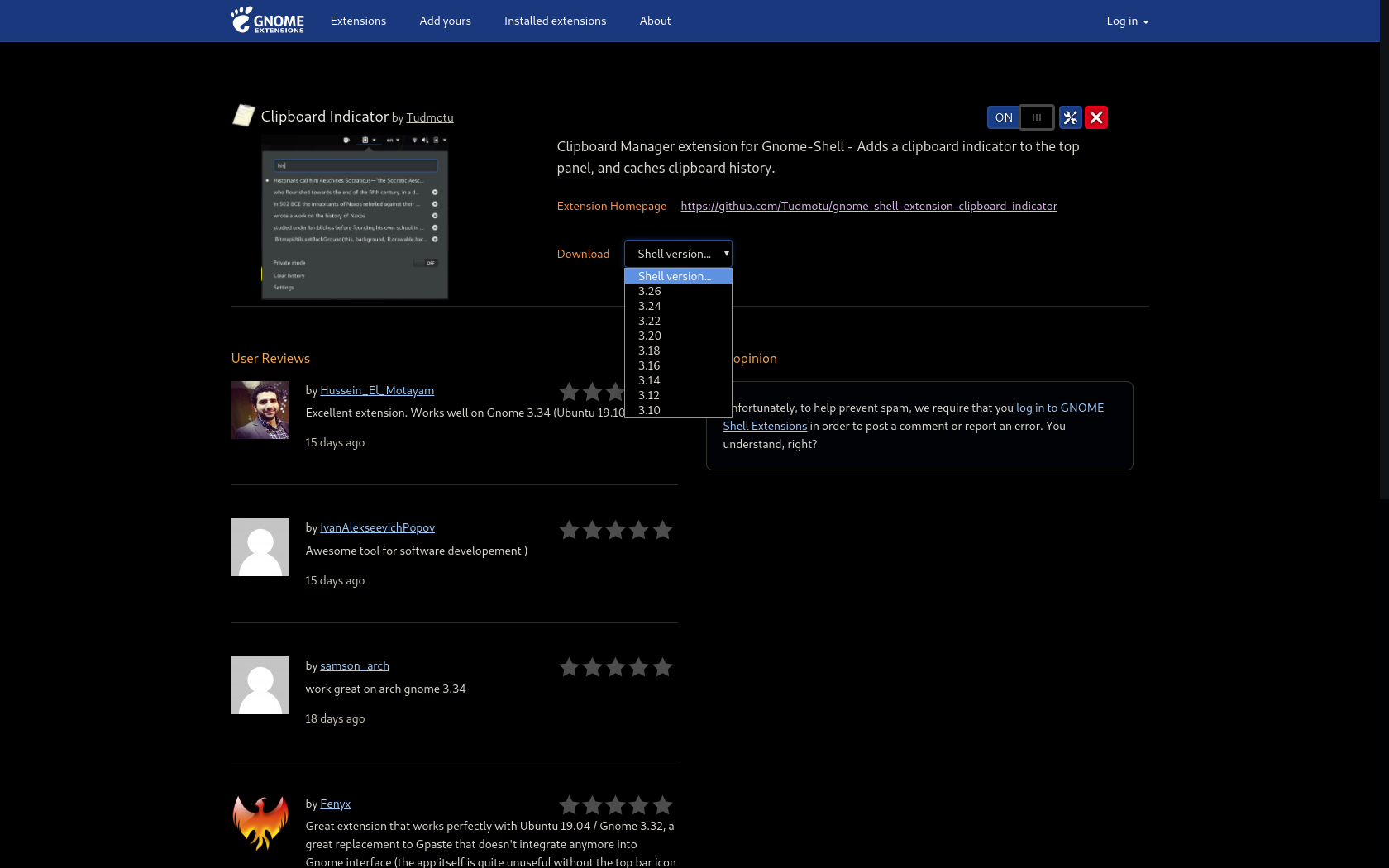
Task: Open the GitHub extension homepage link
Action: [868, 206]
